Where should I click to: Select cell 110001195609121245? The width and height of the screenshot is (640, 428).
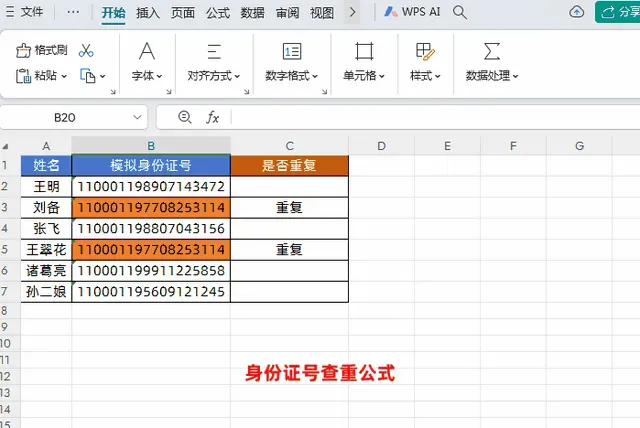pyautogui.click(x=151, y=292)
